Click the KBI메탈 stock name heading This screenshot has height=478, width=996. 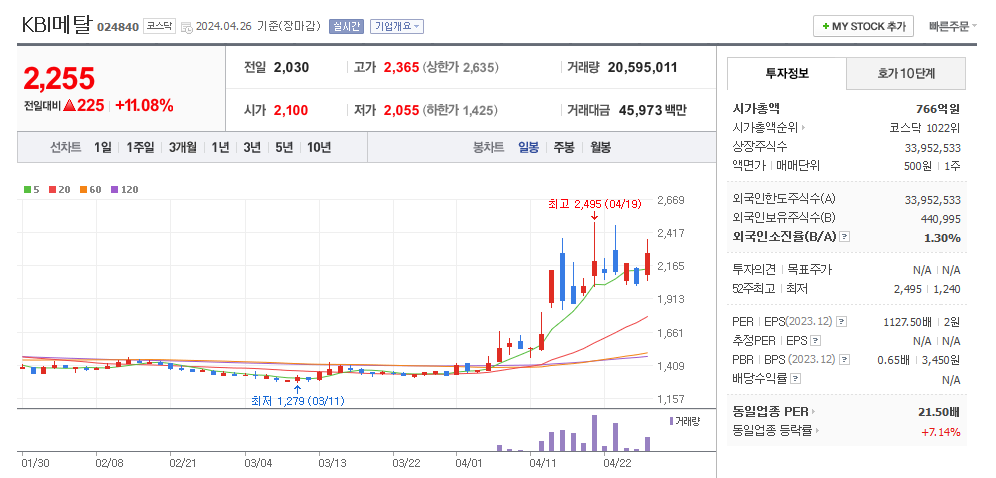57,25
